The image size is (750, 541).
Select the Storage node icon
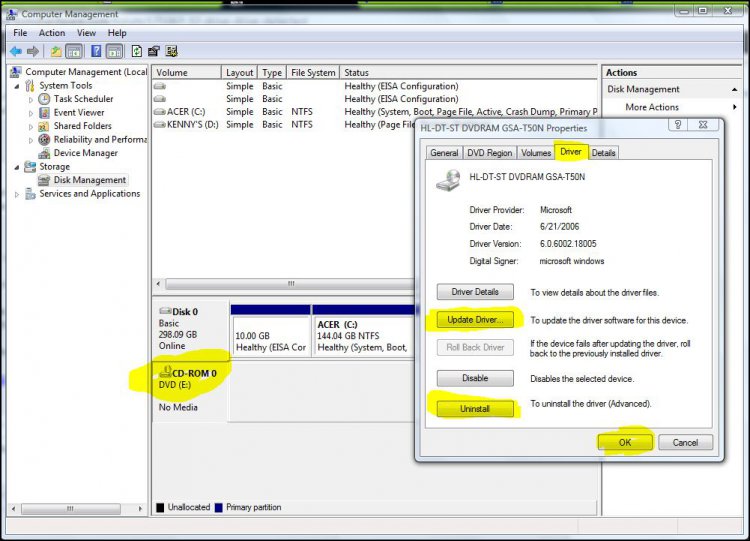point(30,166)
